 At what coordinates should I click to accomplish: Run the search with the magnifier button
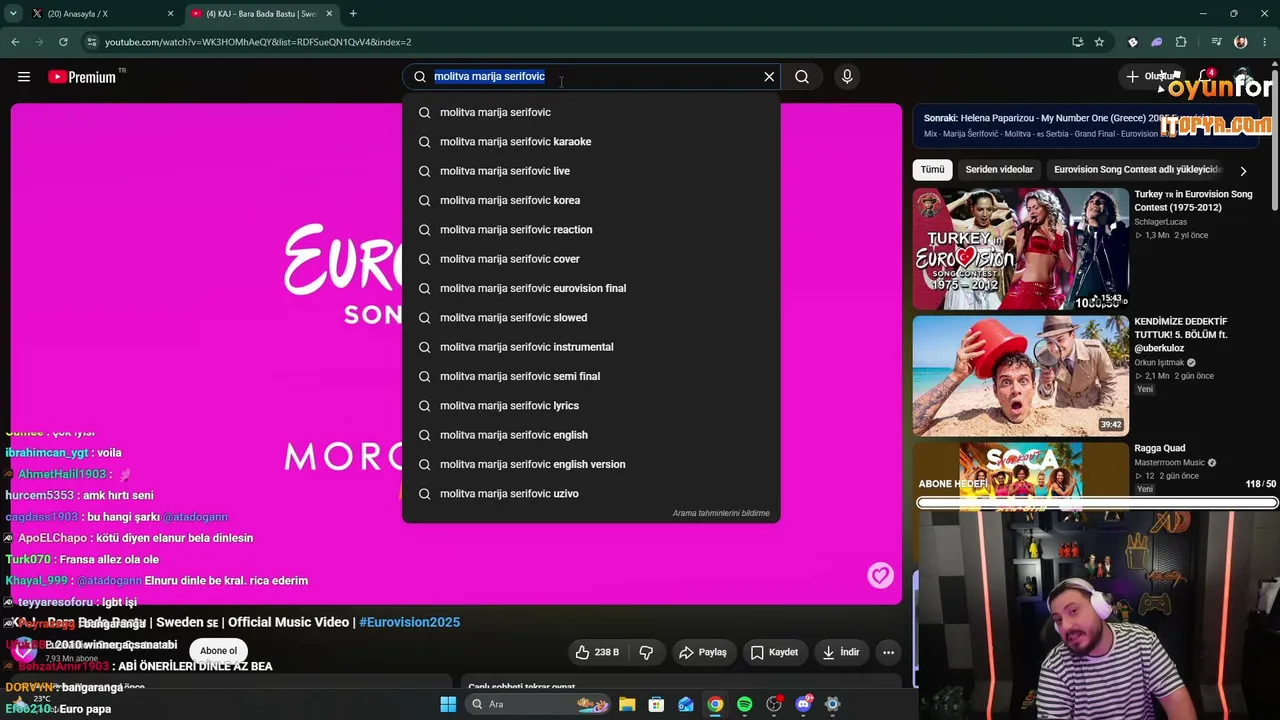(802, 77)
